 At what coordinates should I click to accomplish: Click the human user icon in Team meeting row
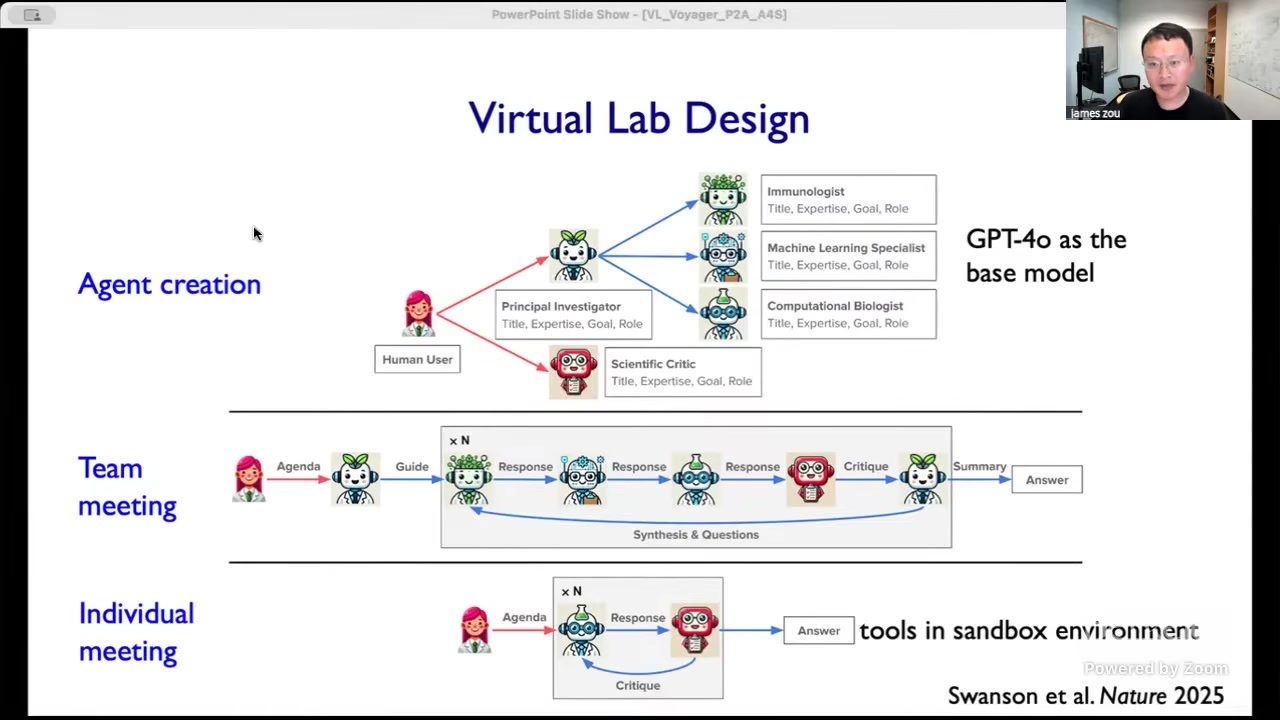[x=249, y=479]
